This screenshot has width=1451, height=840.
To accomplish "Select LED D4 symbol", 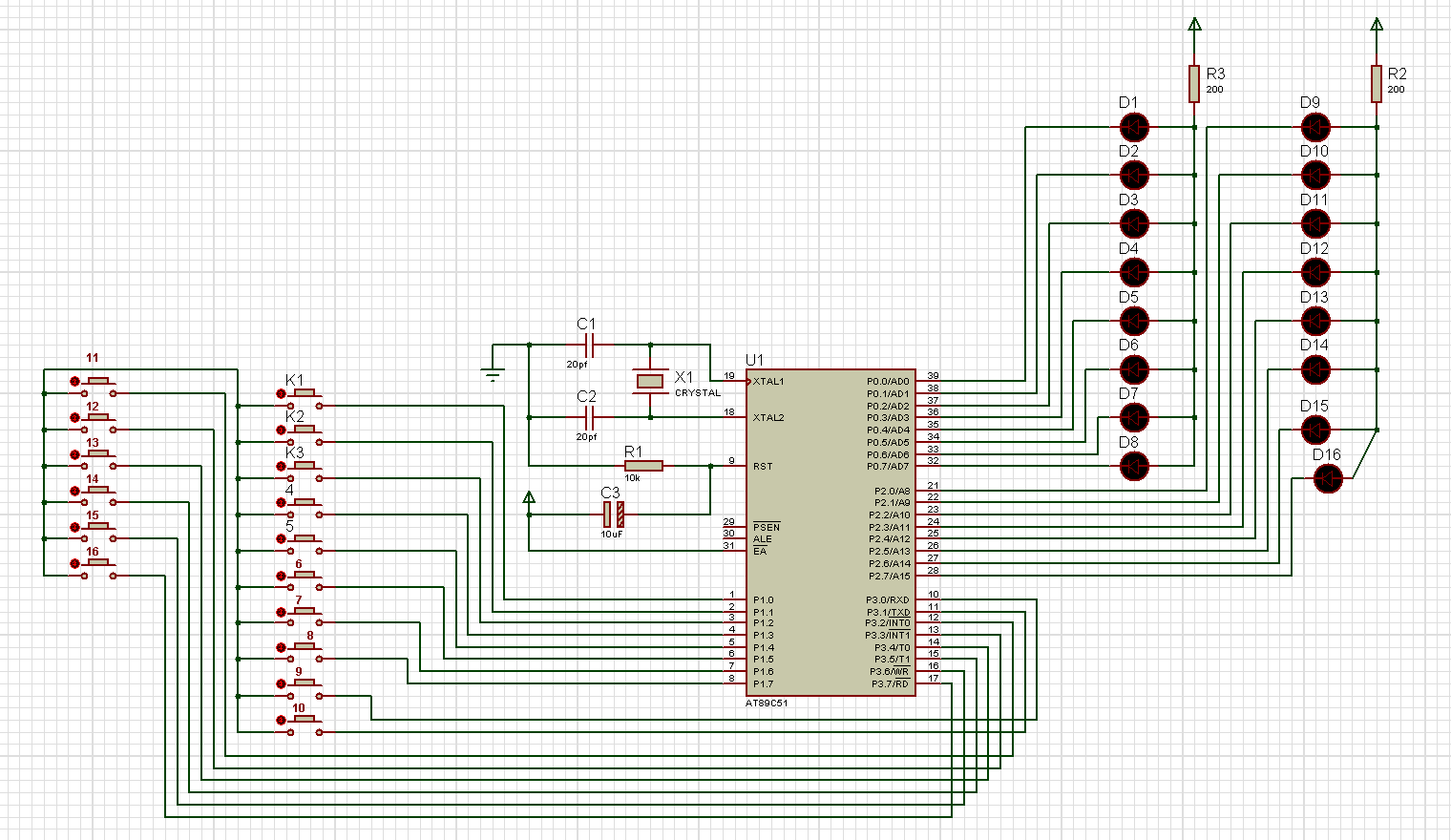I will (1134, 272).
